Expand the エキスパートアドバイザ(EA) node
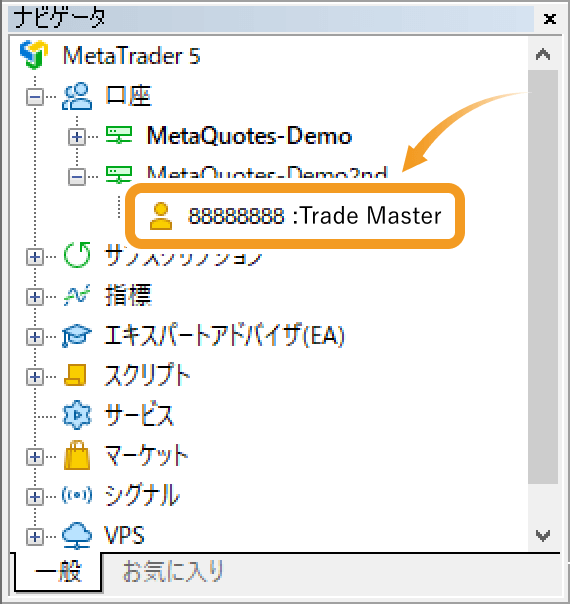570x604 pixels. (35, 337)
